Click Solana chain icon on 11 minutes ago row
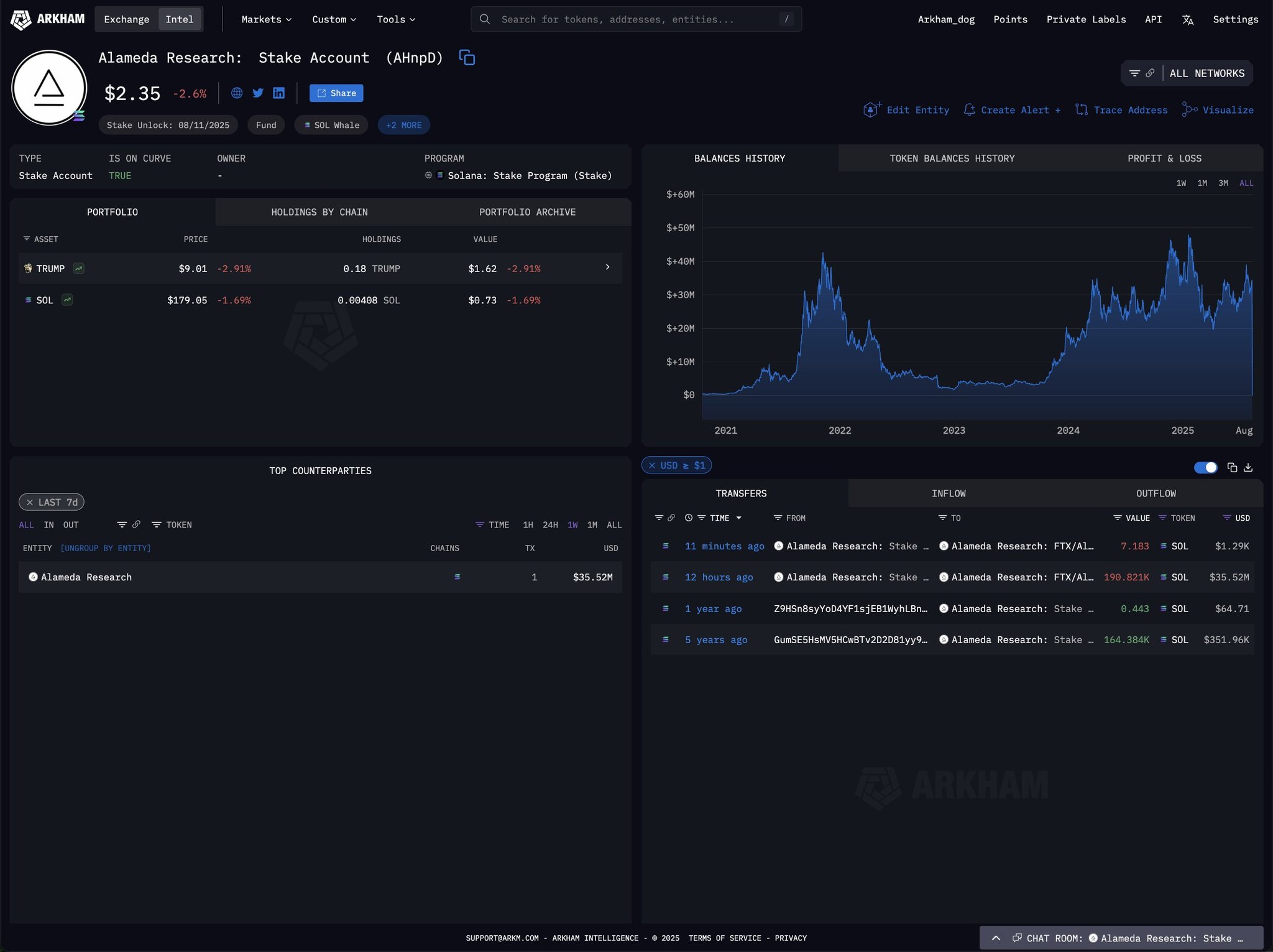 pos(666,546)
